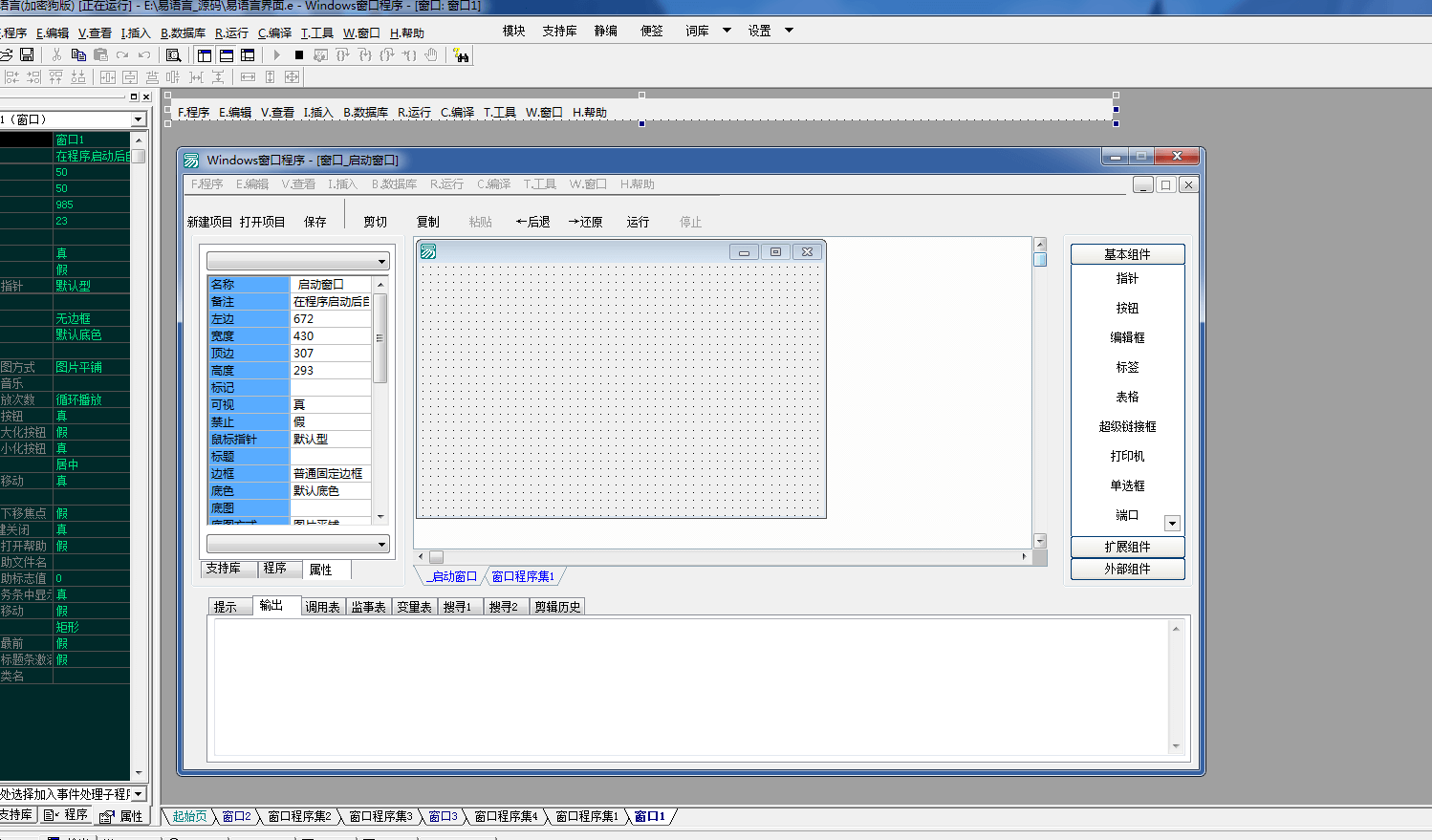Click the inner property table vertical scrollbar
This screenshot has height=840, width=1432.
tap(380, 399)
